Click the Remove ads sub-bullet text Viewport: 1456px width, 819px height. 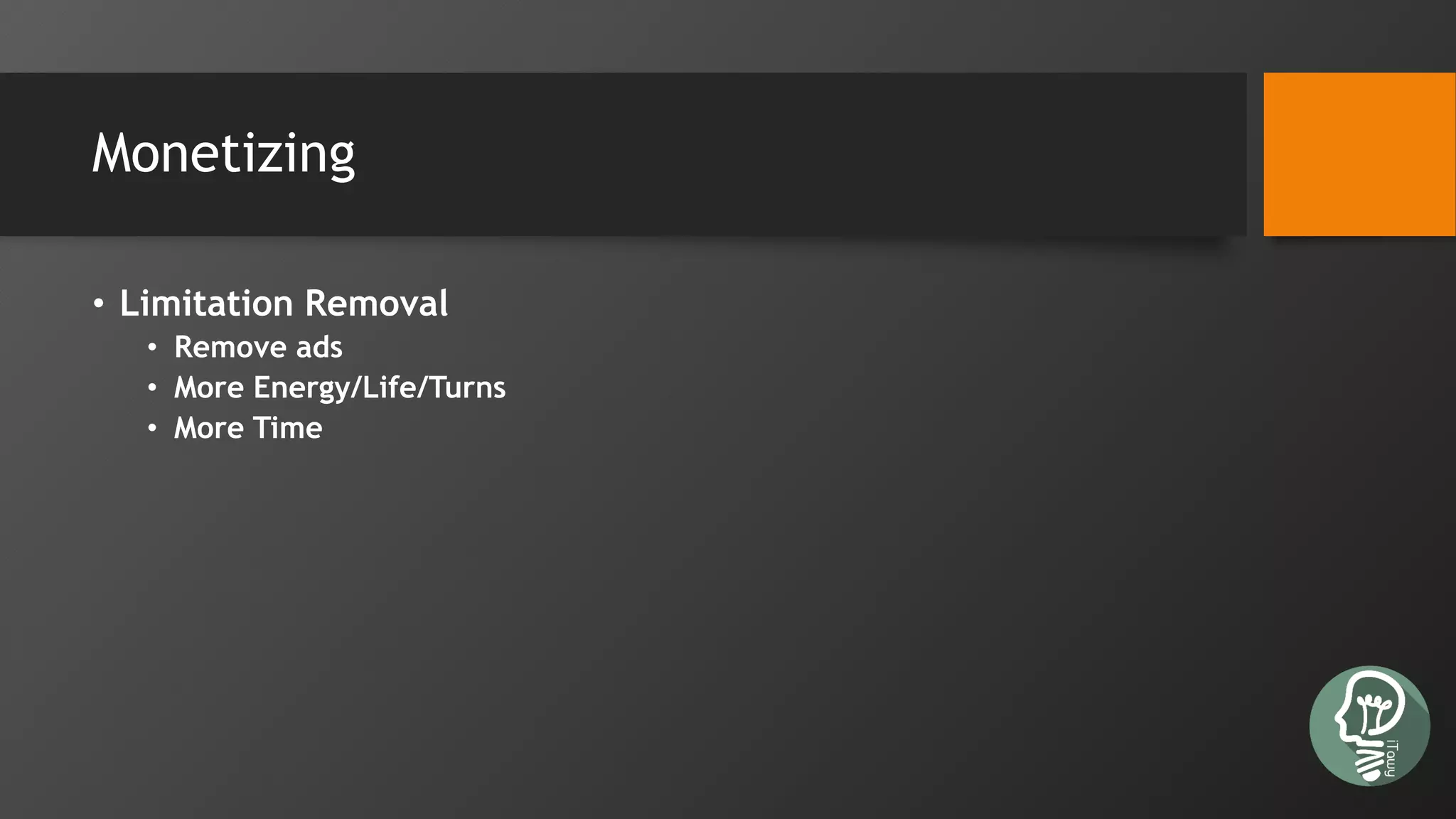click(258, 348)
